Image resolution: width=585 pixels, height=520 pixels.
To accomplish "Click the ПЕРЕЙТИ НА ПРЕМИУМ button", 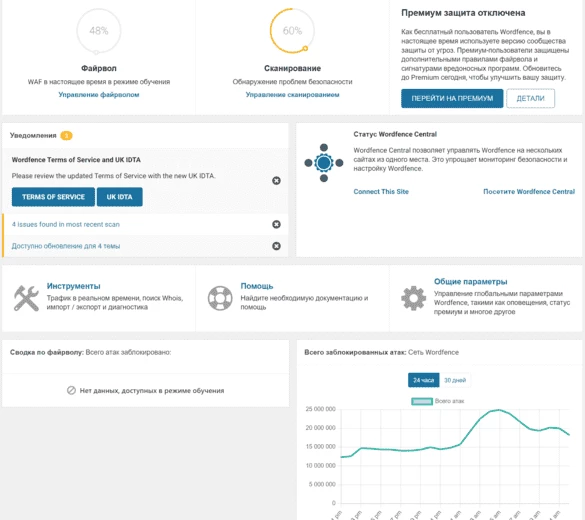I will 452,98.
